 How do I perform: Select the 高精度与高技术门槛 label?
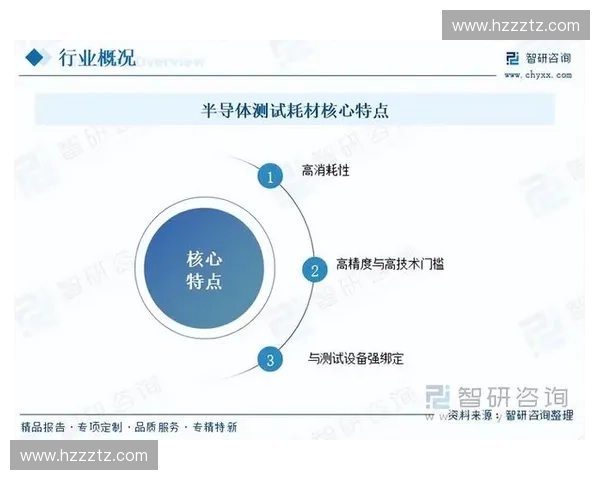click(x=390, y=264)
